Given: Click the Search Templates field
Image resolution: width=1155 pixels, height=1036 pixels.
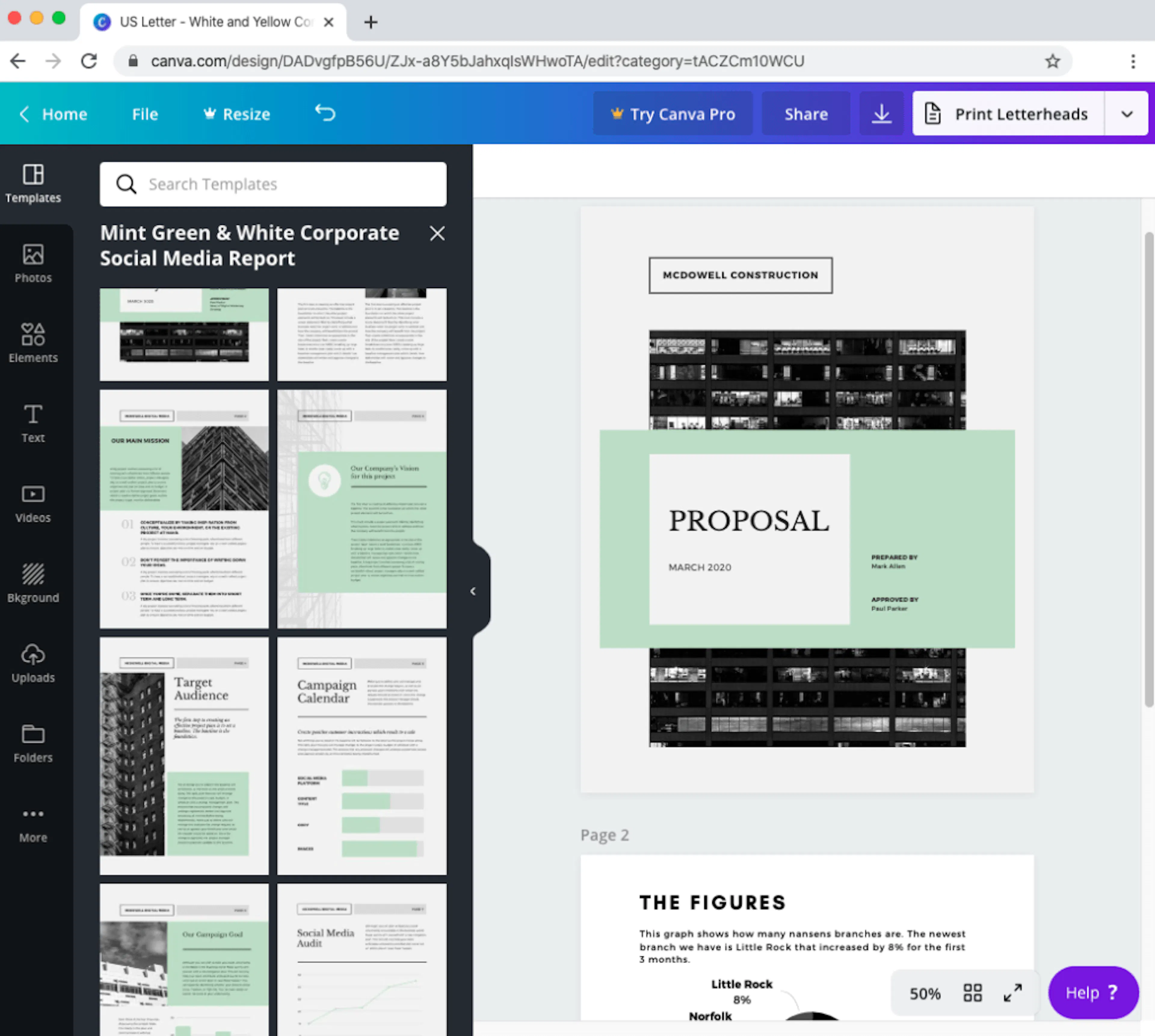Looking at the screenshot, I should click(273, 184).
